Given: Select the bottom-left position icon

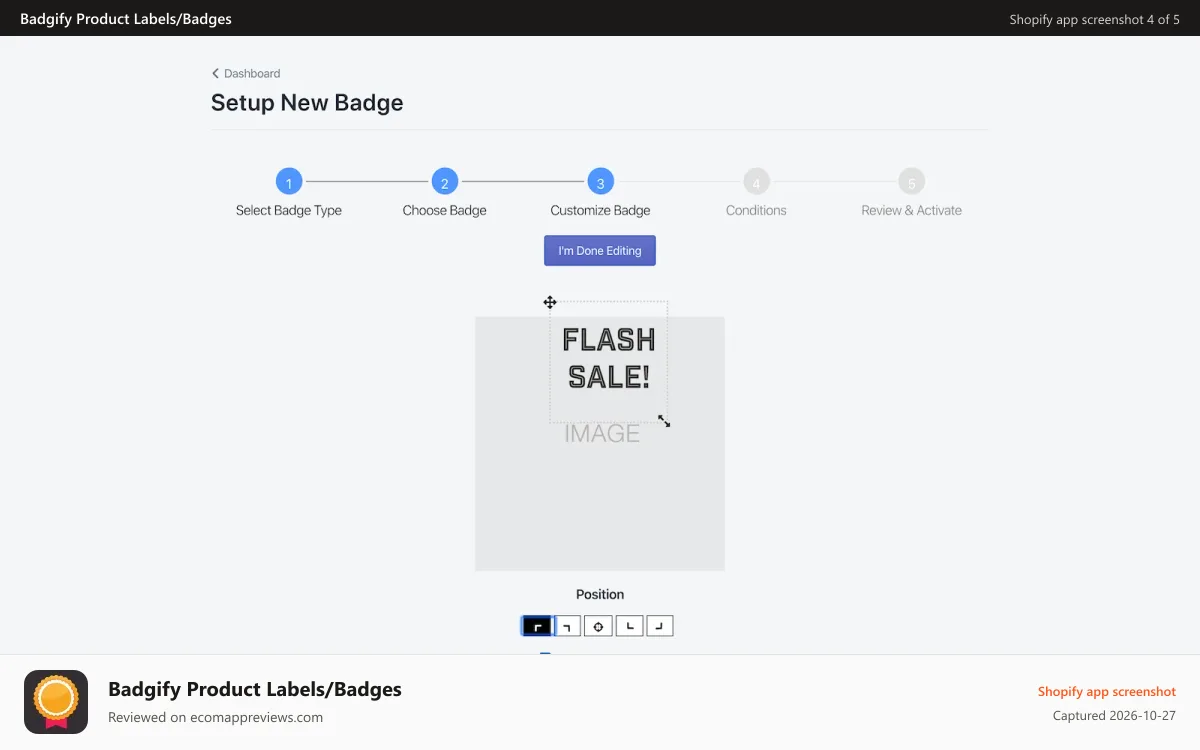Looking at the screenshot, I should [x=629, y=626].
